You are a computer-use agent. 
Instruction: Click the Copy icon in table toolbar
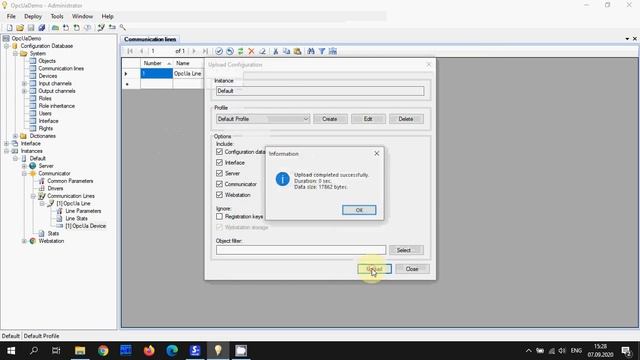pos(287,51)
